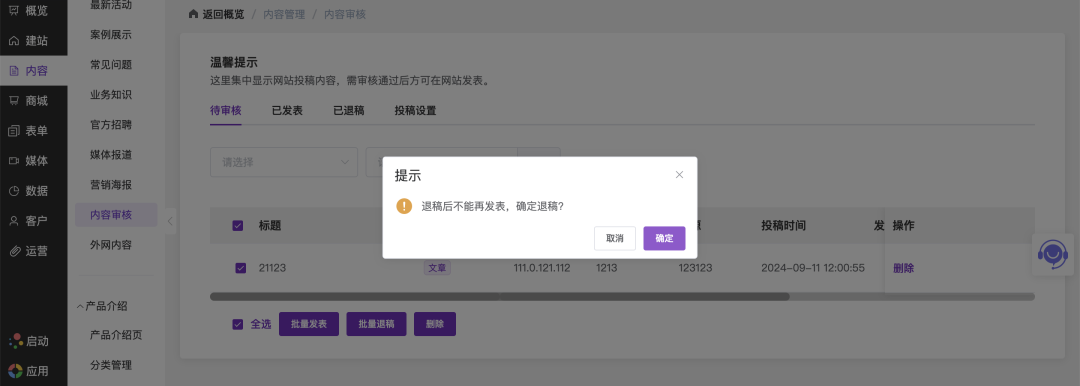Cancel the dialog with 取消
The width and height of the screenshot is (1080, 386).
pos(614,238)
